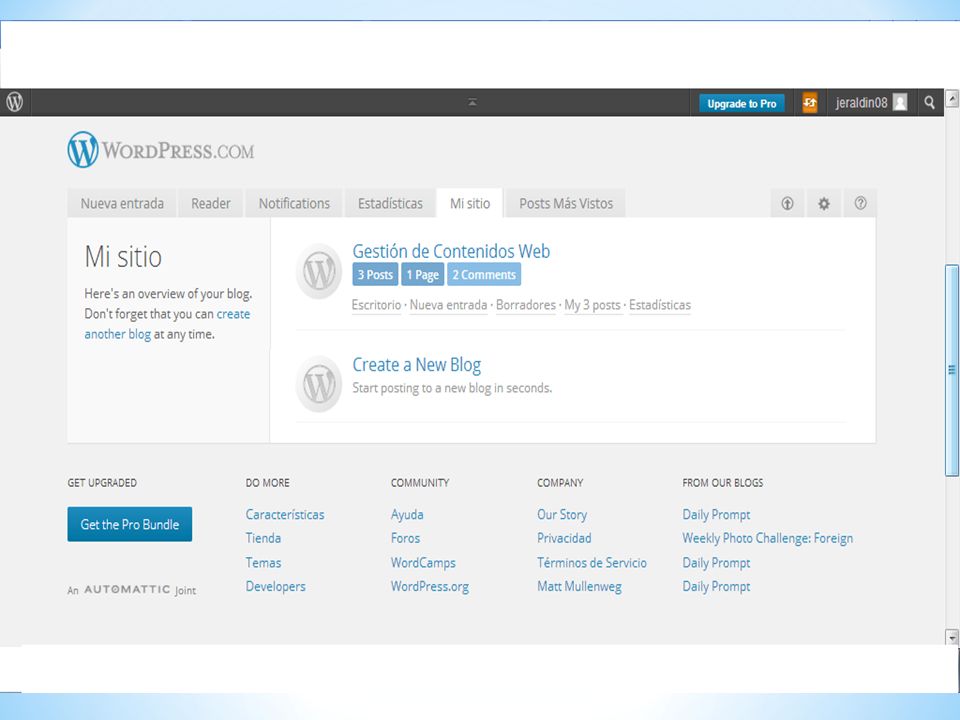Open the Posts Más Vistos tab
The width and height of the screenshot is (960, 720).
point(566,203)
